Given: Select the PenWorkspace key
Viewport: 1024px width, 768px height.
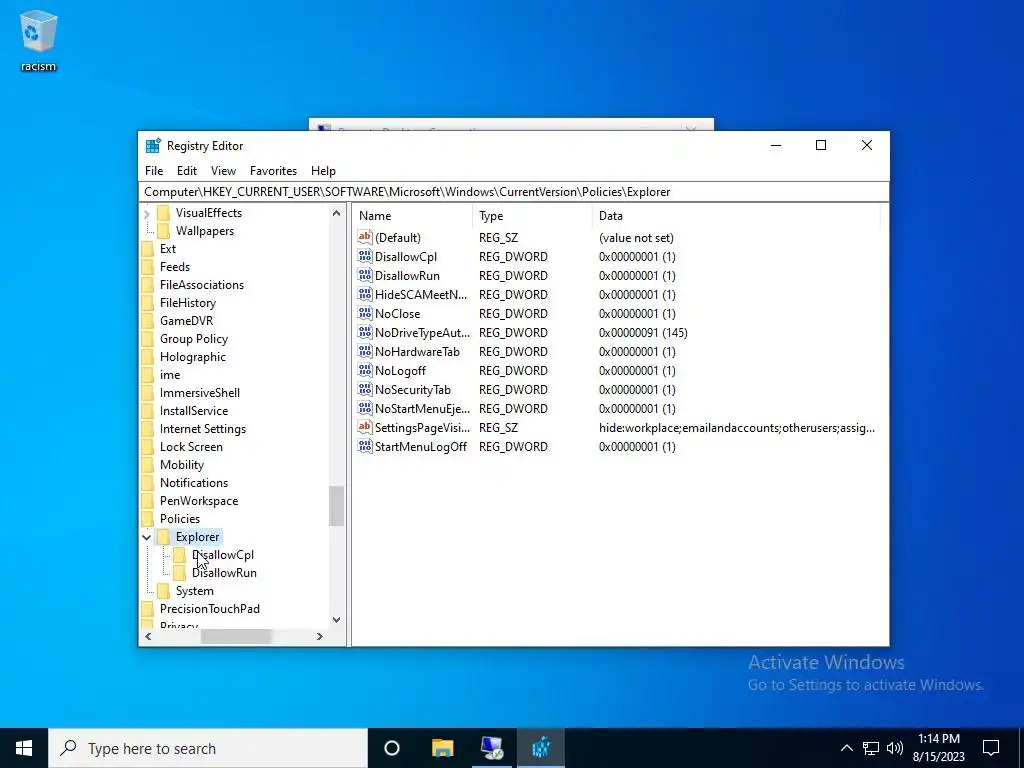Looking at the screenshot, I should pyautogui.click(x=199, y=501).
